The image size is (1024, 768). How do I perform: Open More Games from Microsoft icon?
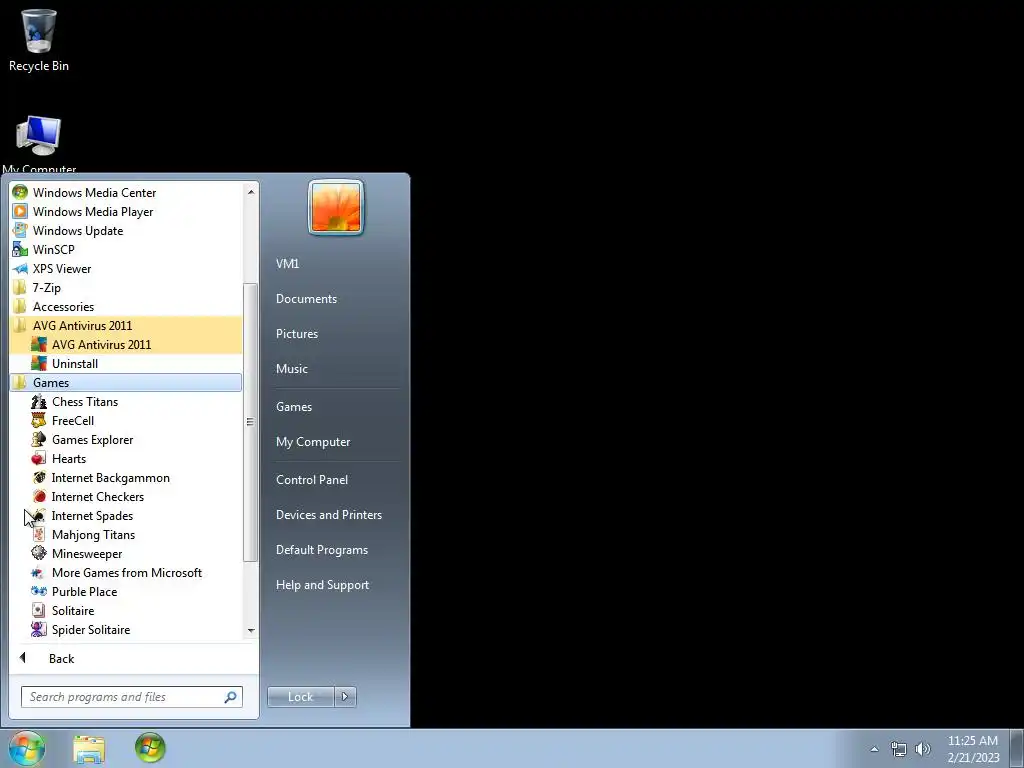[39, 572]
